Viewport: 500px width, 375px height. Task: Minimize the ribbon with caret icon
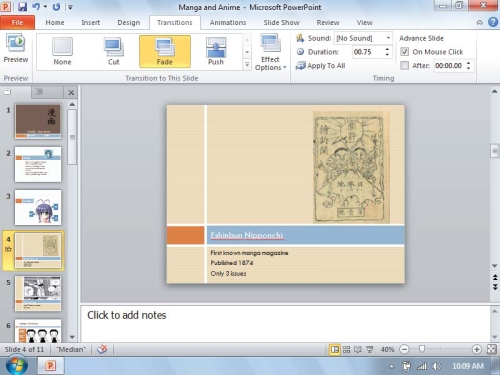[x=479, y=23]
